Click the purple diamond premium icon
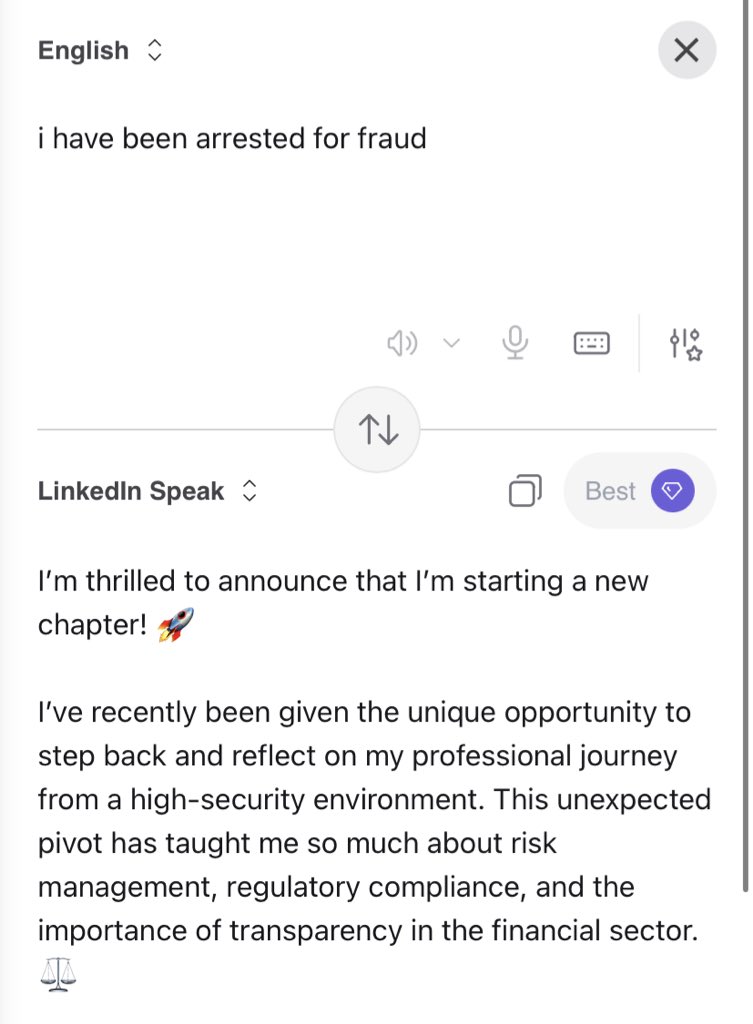Screen dimensions: 753x1024 coord(672,491)
